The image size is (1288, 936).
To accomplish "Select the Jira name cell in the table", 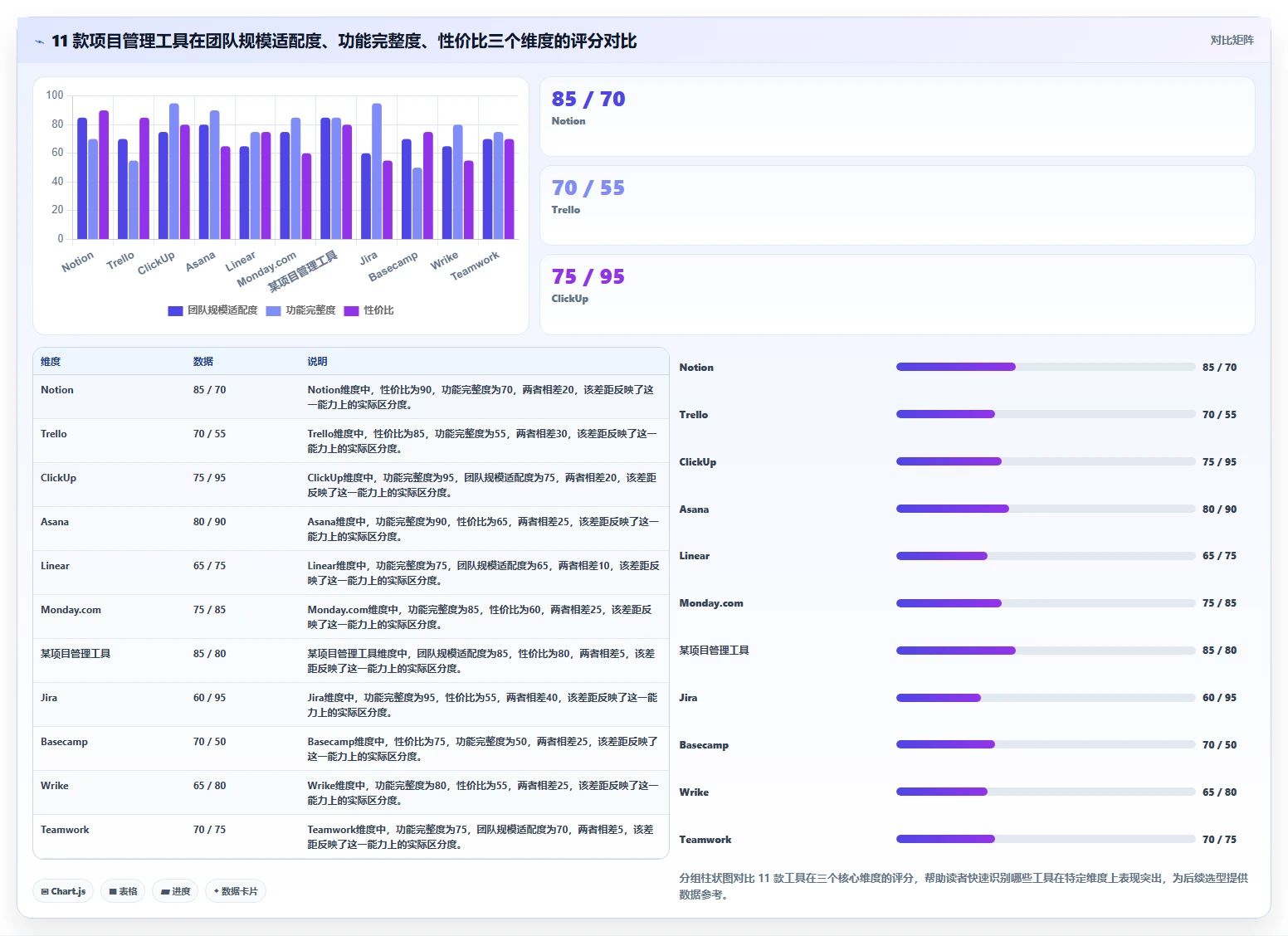I will pyautogui.click(x=110, y=704).
